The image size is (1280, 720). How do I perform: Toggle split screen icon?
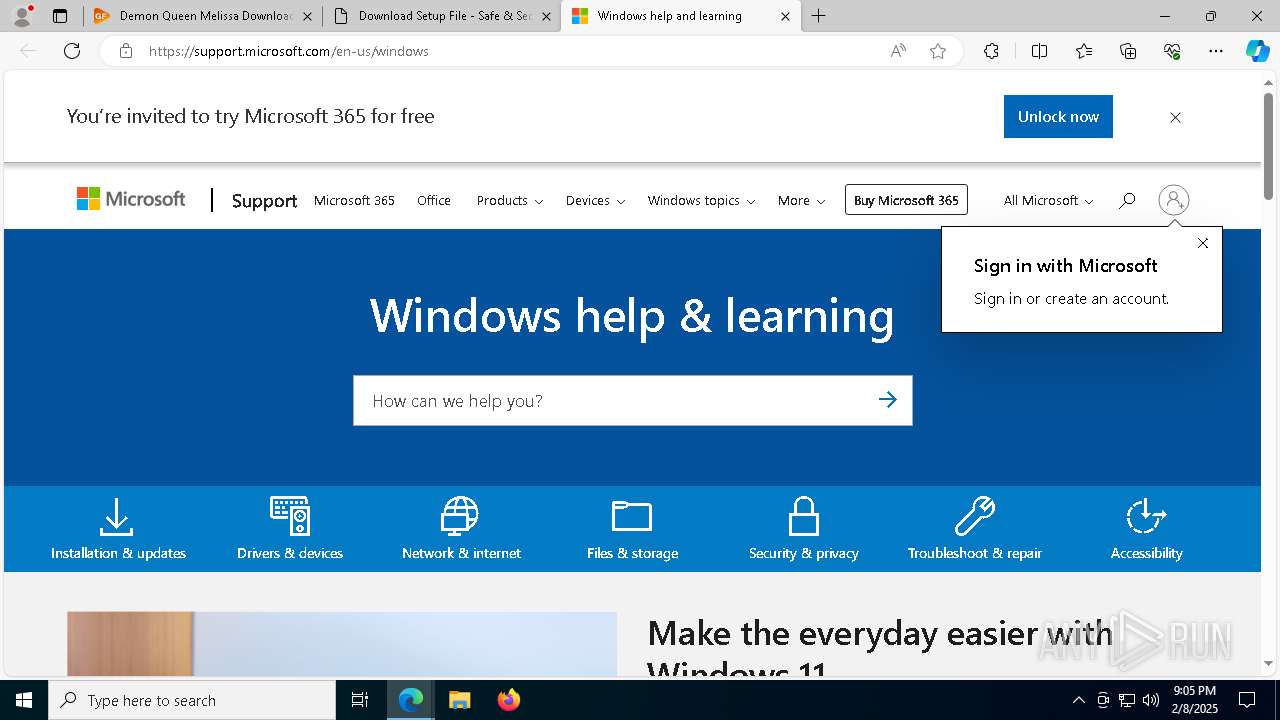(x=1039, y=51)
